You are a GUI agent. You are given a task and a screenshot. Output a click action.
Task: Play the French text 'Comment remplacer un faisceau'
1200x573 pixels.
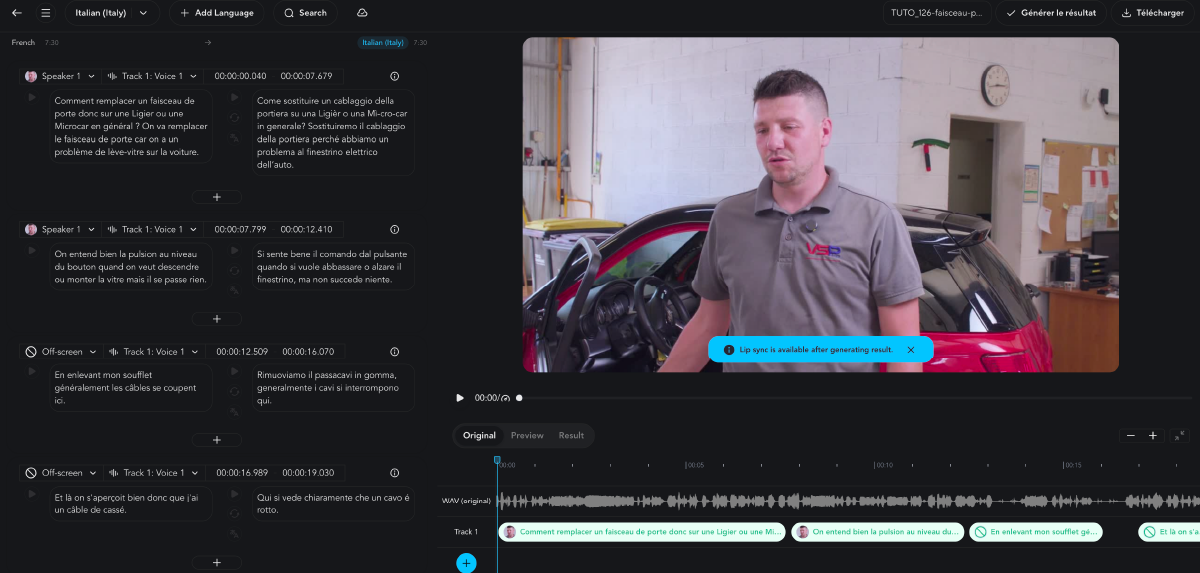(x=32, y=98)
